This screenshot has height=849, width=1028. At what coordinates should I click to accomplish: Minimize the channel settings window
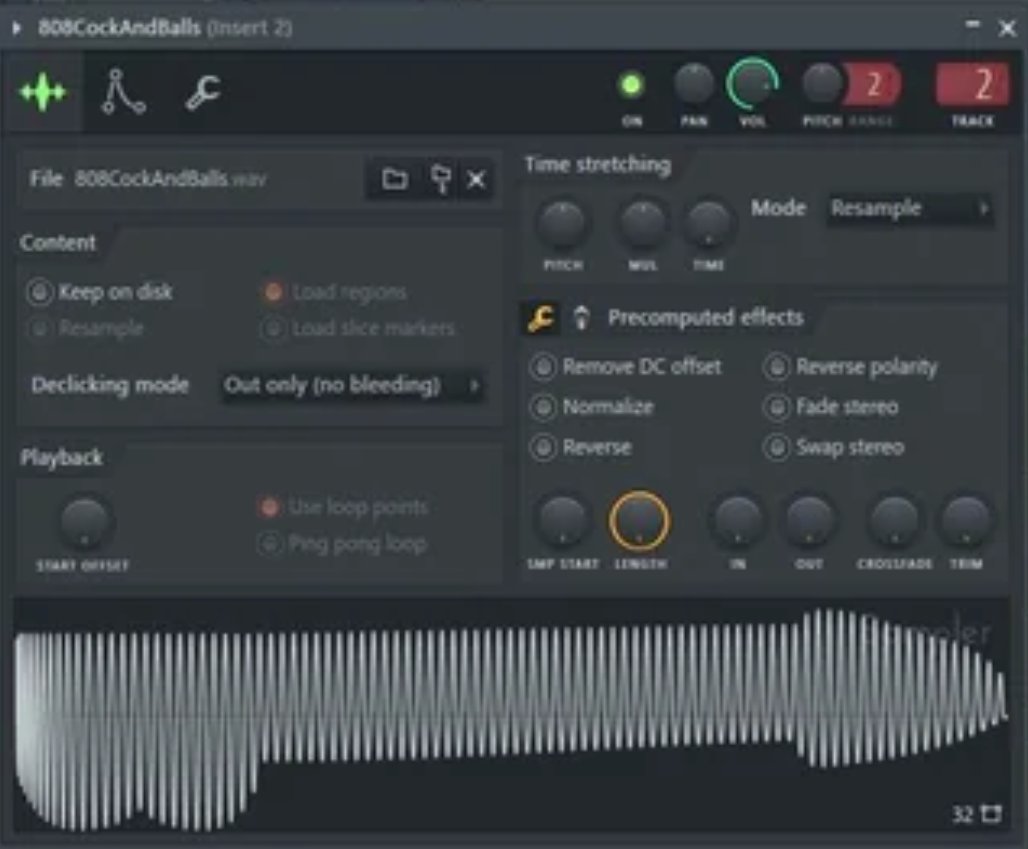coord(974,26)
